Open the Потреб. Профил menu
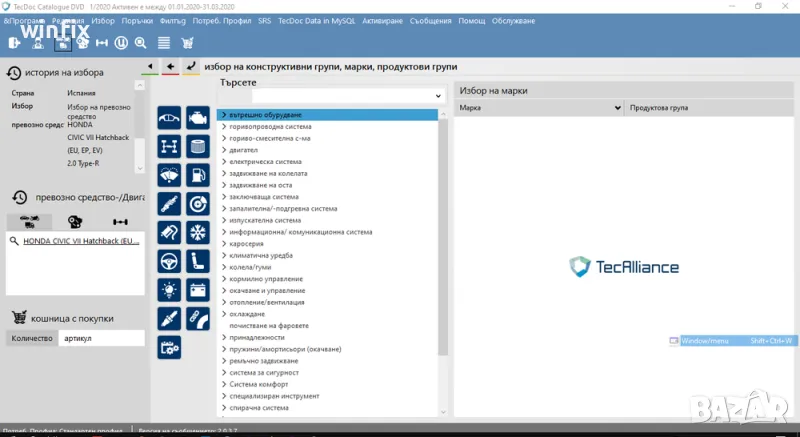The image size is (800, 437). click(222, 21)
